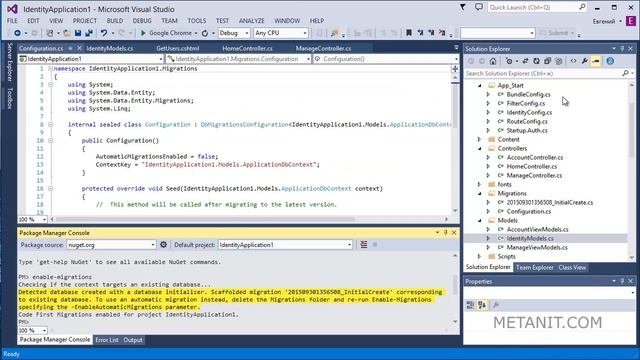Click the Open File folder icon in the toolbar
The height and width of the screenshot is (360, 640).
[x=67, y=33]
